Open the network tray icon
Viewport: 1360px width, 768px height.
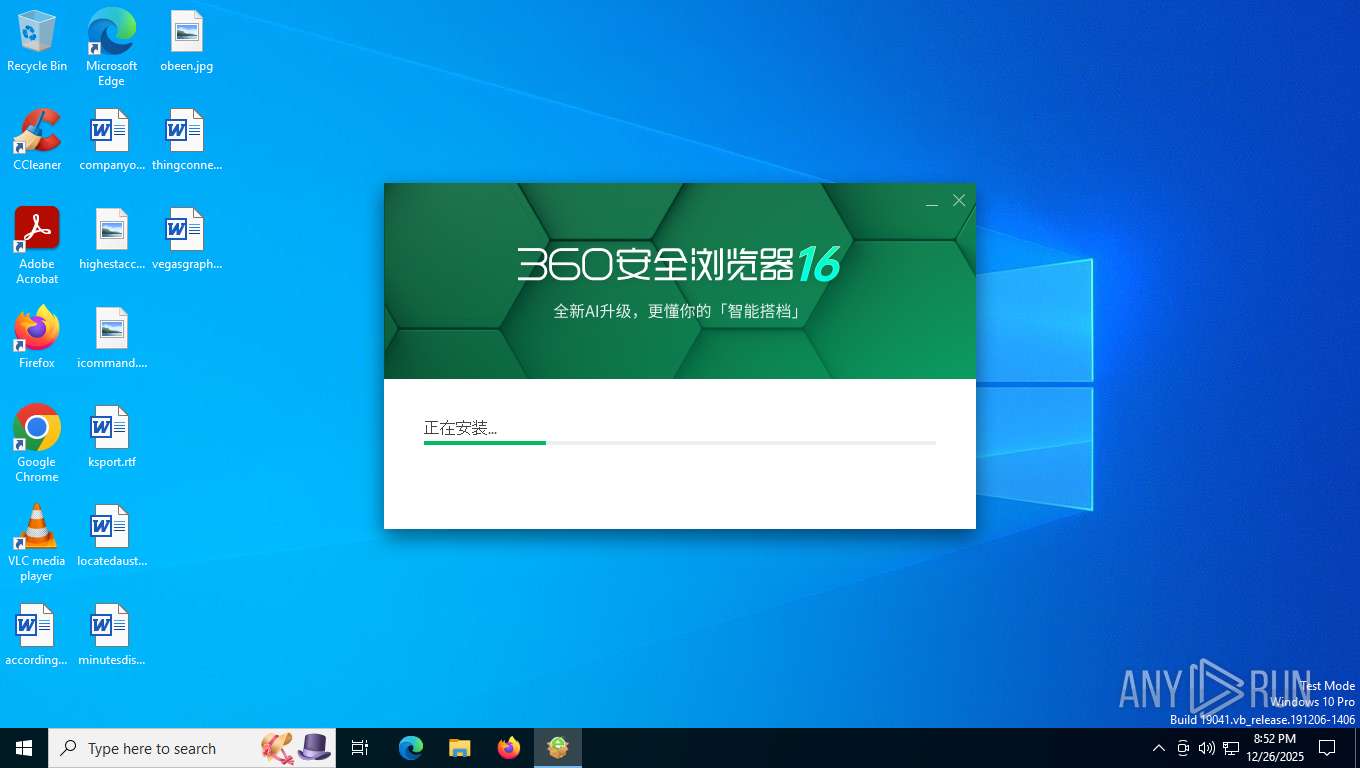point(1231,748)
